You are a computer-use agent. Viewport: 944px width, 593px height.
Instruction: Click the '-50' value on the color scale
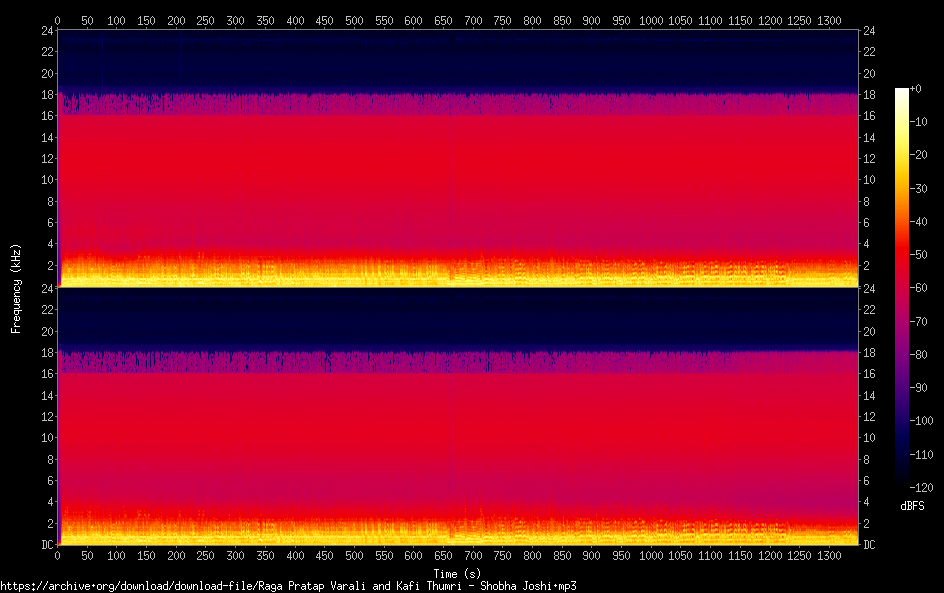918,255
